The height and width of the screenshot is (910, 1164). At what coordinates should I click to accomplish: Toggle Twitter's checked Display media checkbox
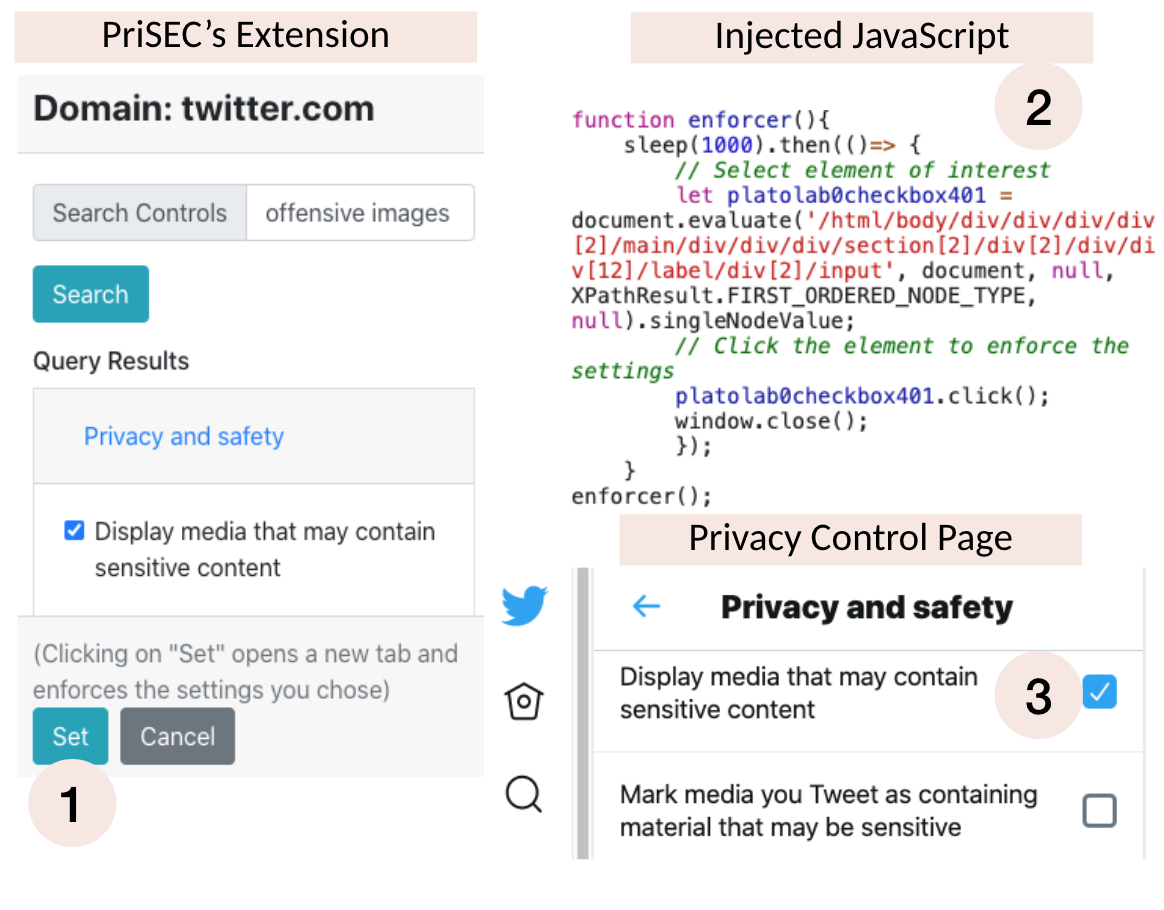click(x=1099, y=692)
